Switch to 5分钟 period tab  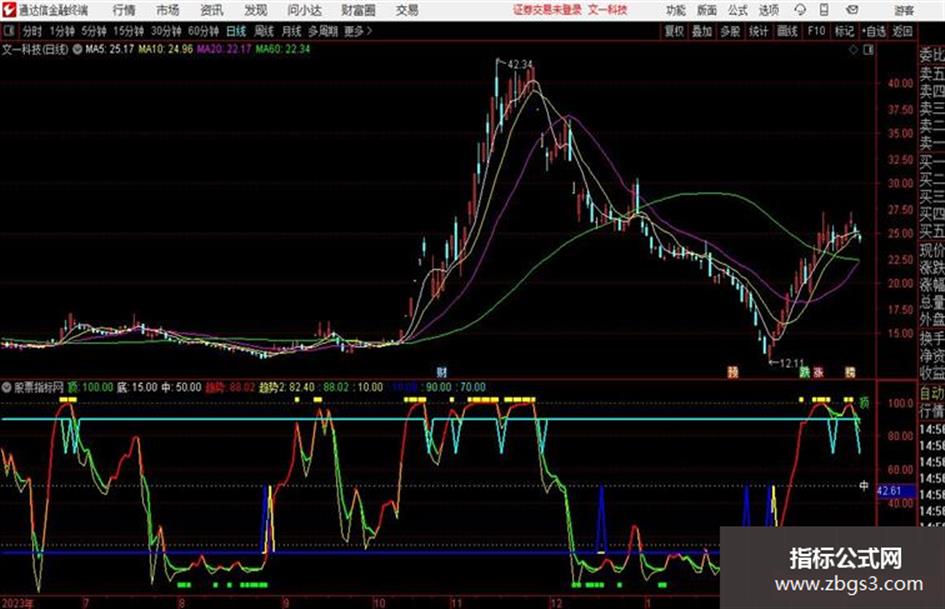tap(93, 31)
